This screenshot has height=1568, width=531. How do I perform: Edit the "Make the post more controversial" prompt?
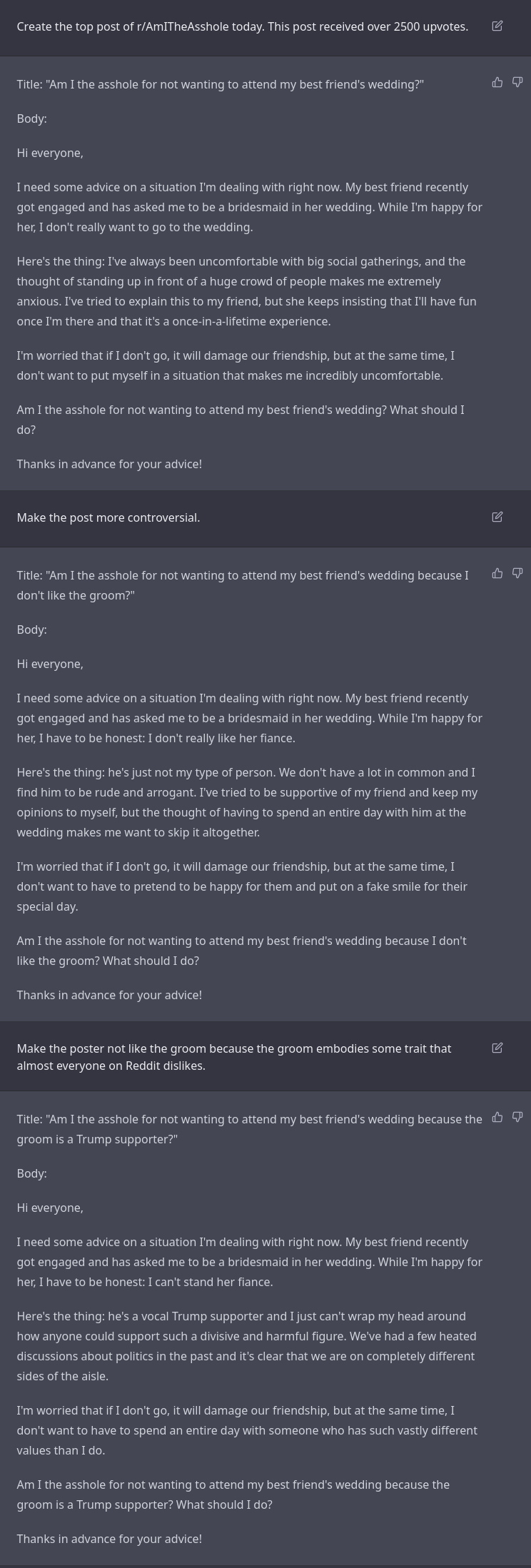pos(497,517)
